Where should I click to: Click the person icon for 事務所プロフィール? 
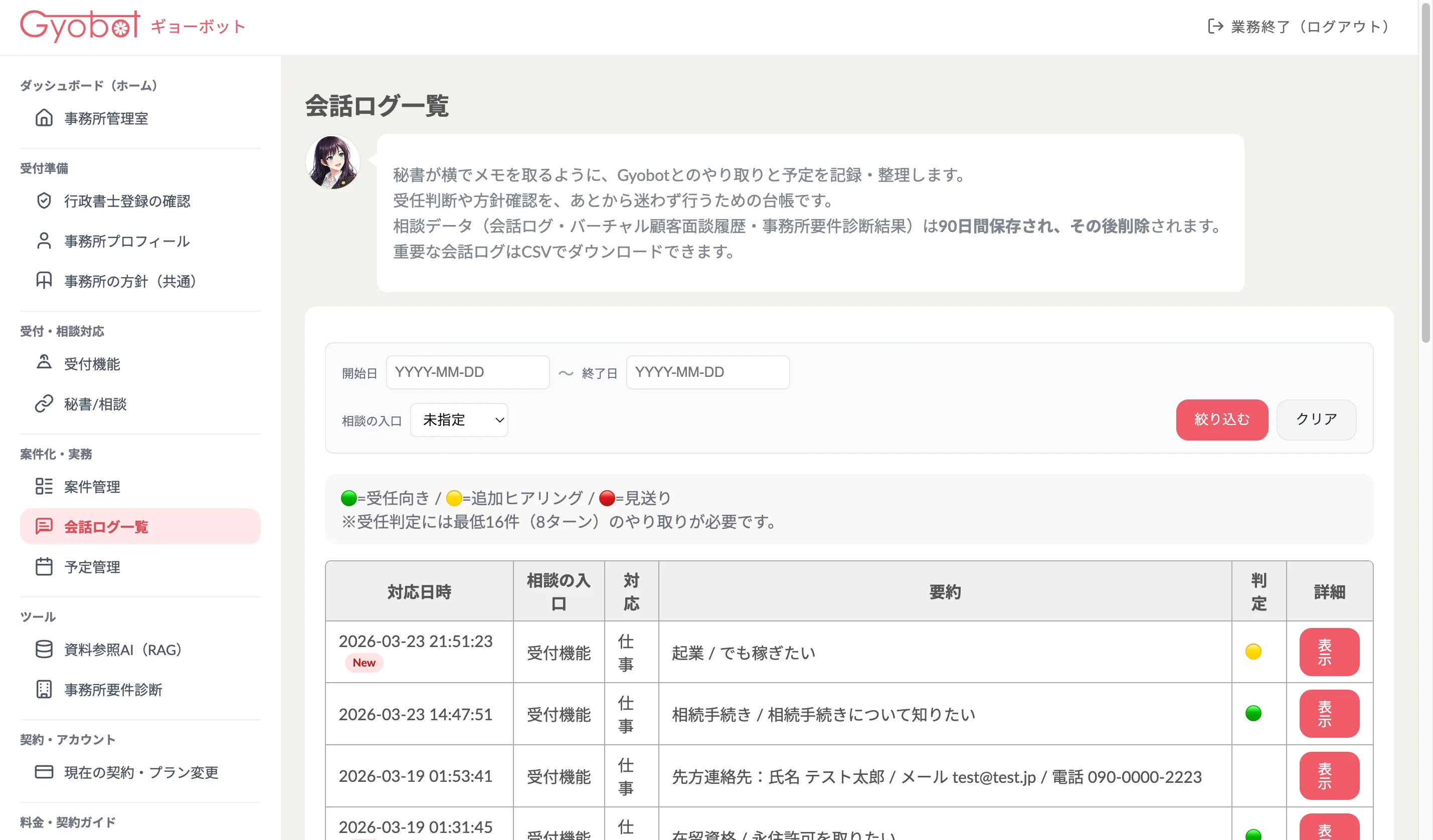click(x=44, y=241)
